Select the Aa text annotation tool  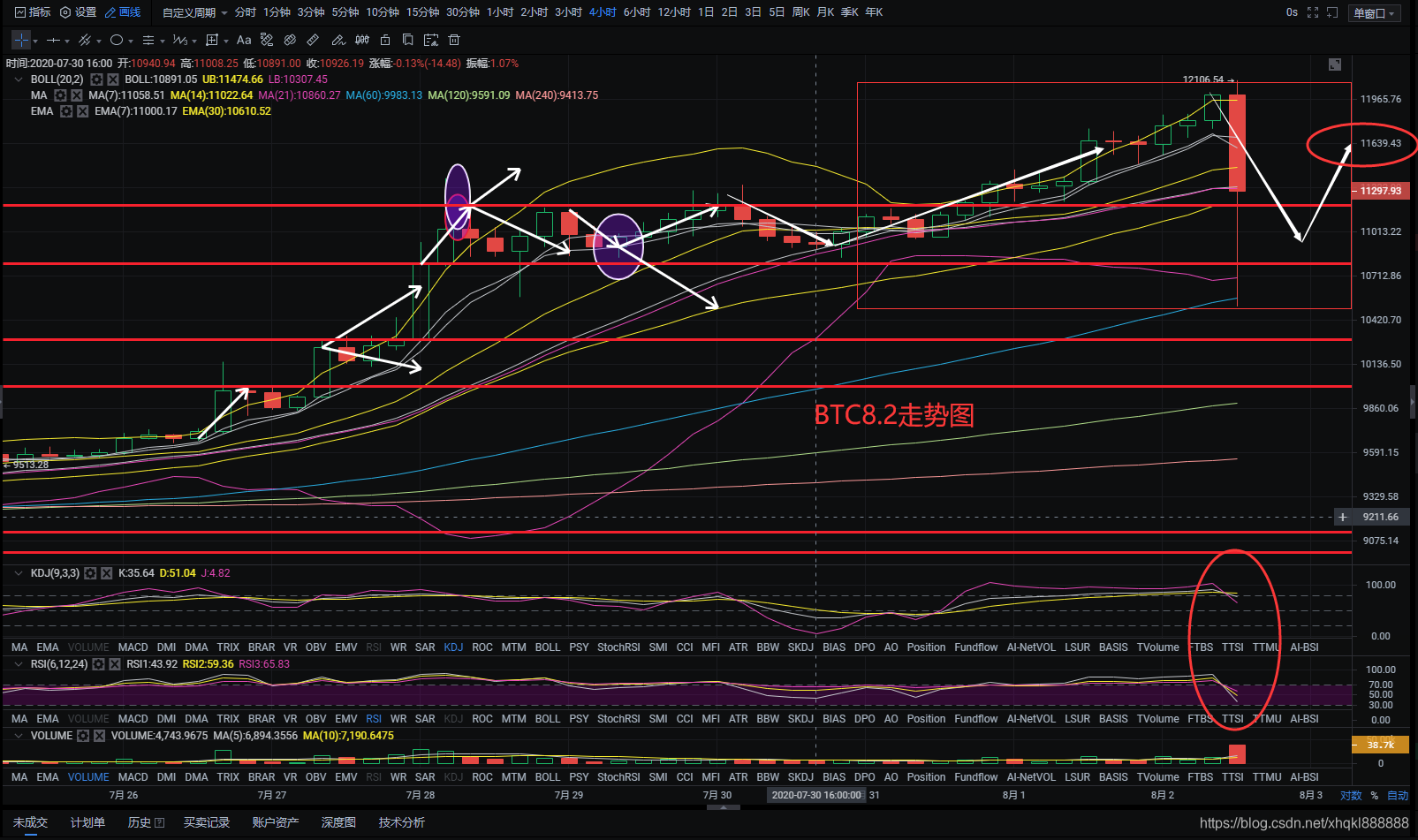pyautogui.click(x=244, y=40)
